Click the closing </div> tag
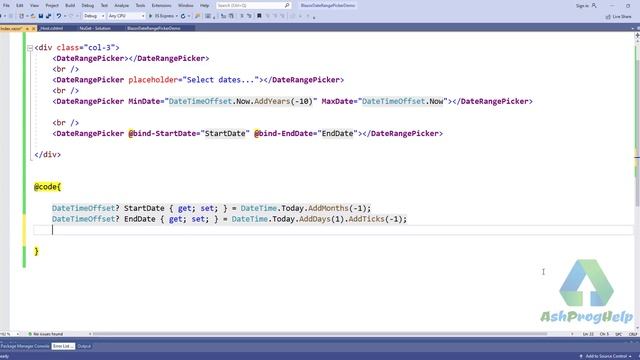Screen dimensions: 640x360 coord(48,155)
